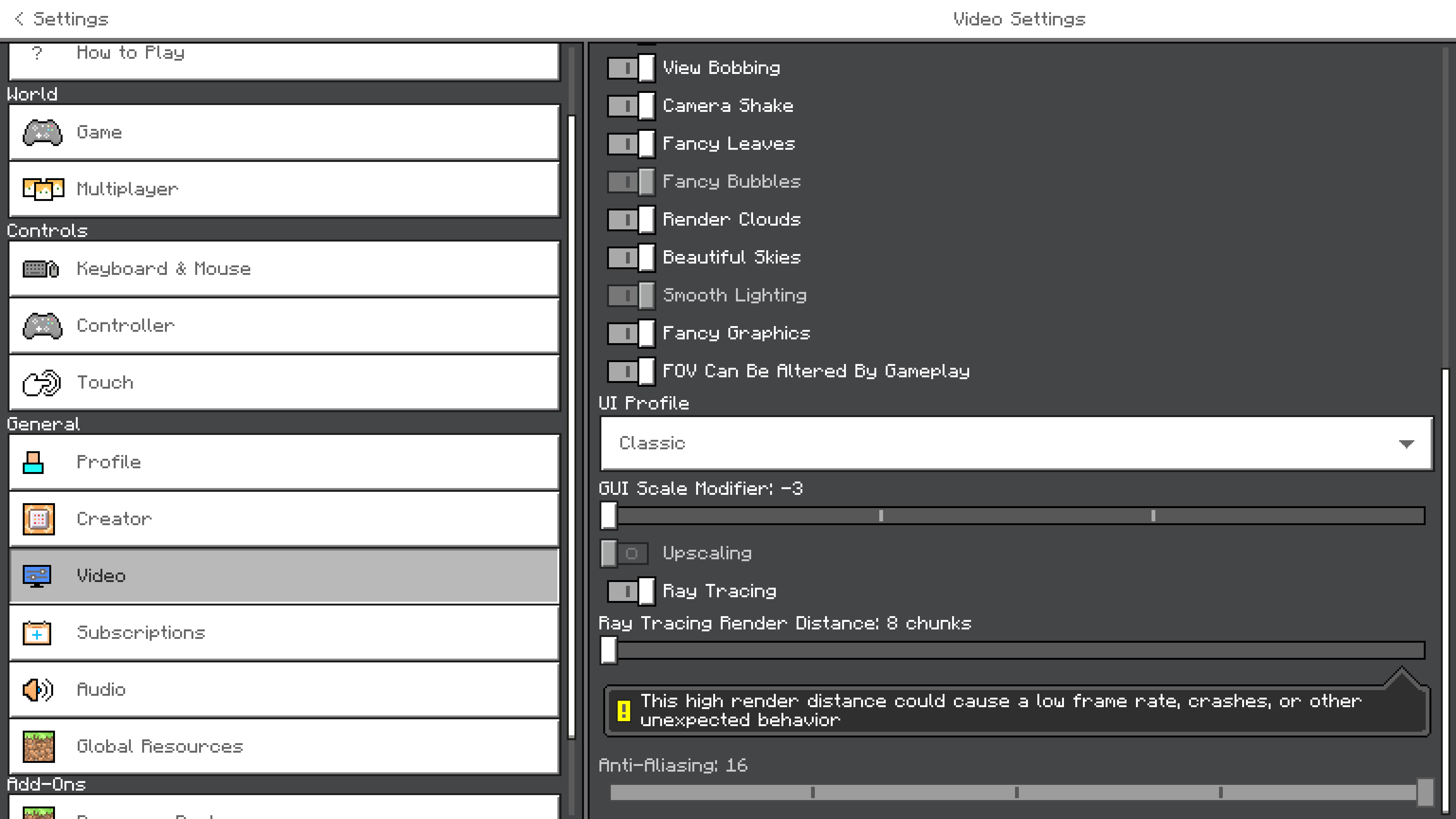Go back using Settings chevron
Viewport: 1456px width, 819px height.
pos(19,19)
